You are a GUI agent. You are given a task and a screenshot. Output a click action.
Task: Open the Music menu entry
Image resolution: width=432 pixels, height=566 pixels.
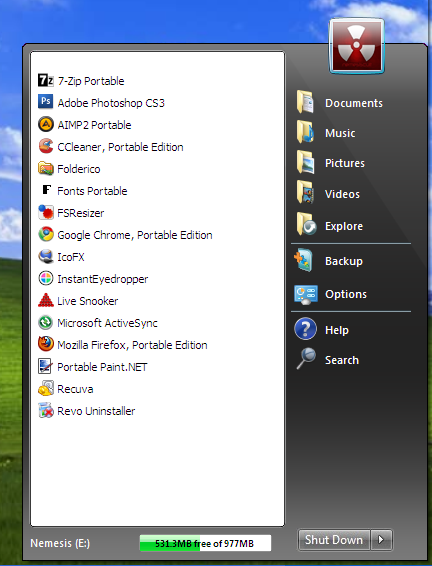click(340, 133)
